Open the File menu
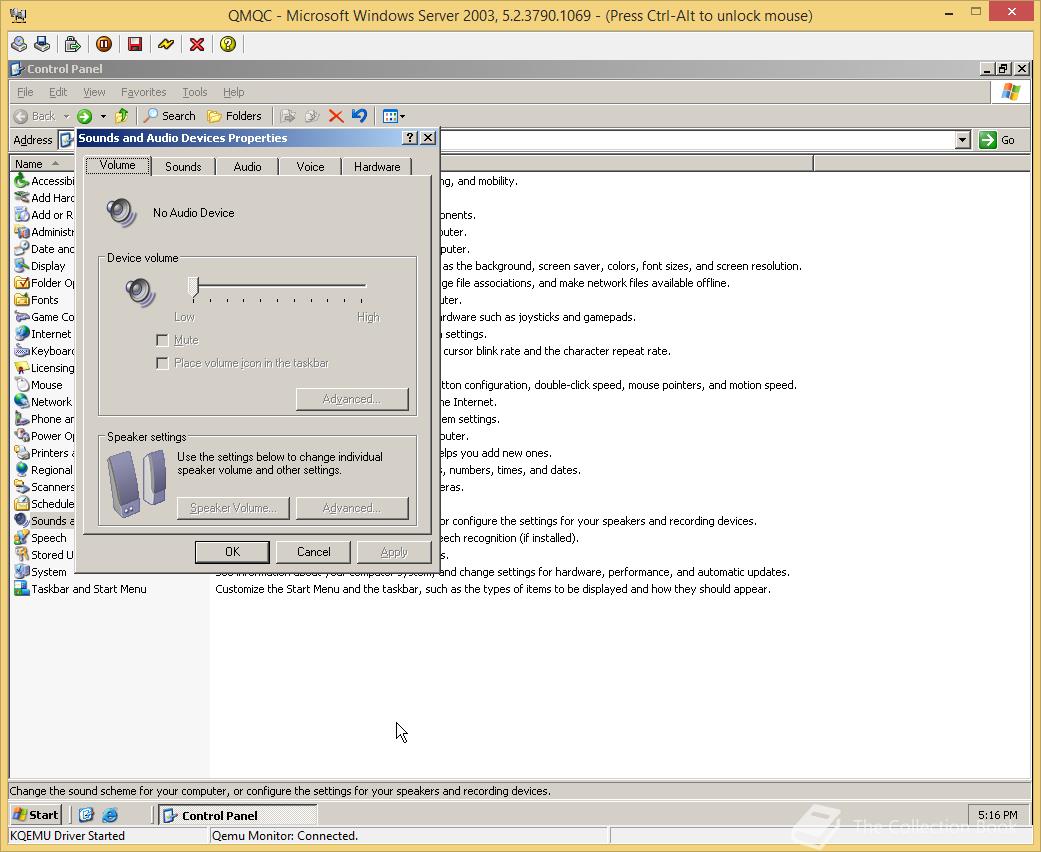This screenshot has height=852, width=1041. coord(25,92)
